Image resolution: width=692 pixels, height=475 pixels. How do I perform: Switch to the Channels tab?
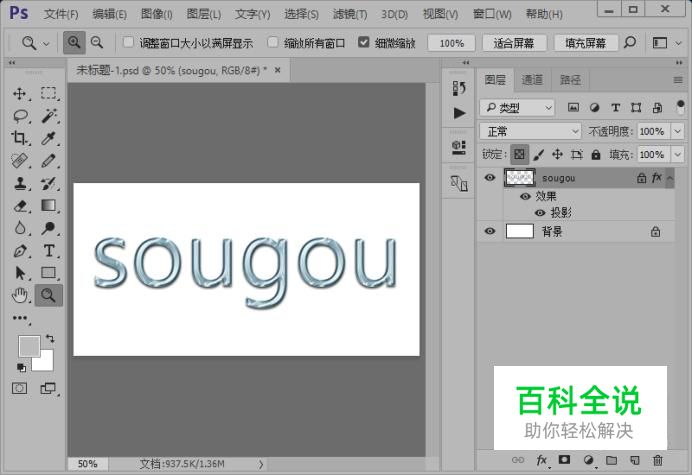[532, 80]
